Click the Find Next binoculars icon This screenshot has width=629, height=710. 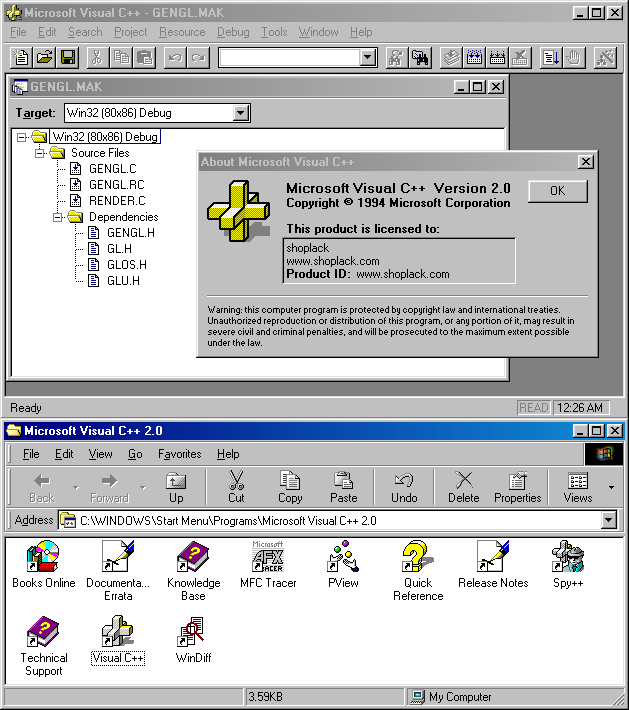click(x=396, y=58)
